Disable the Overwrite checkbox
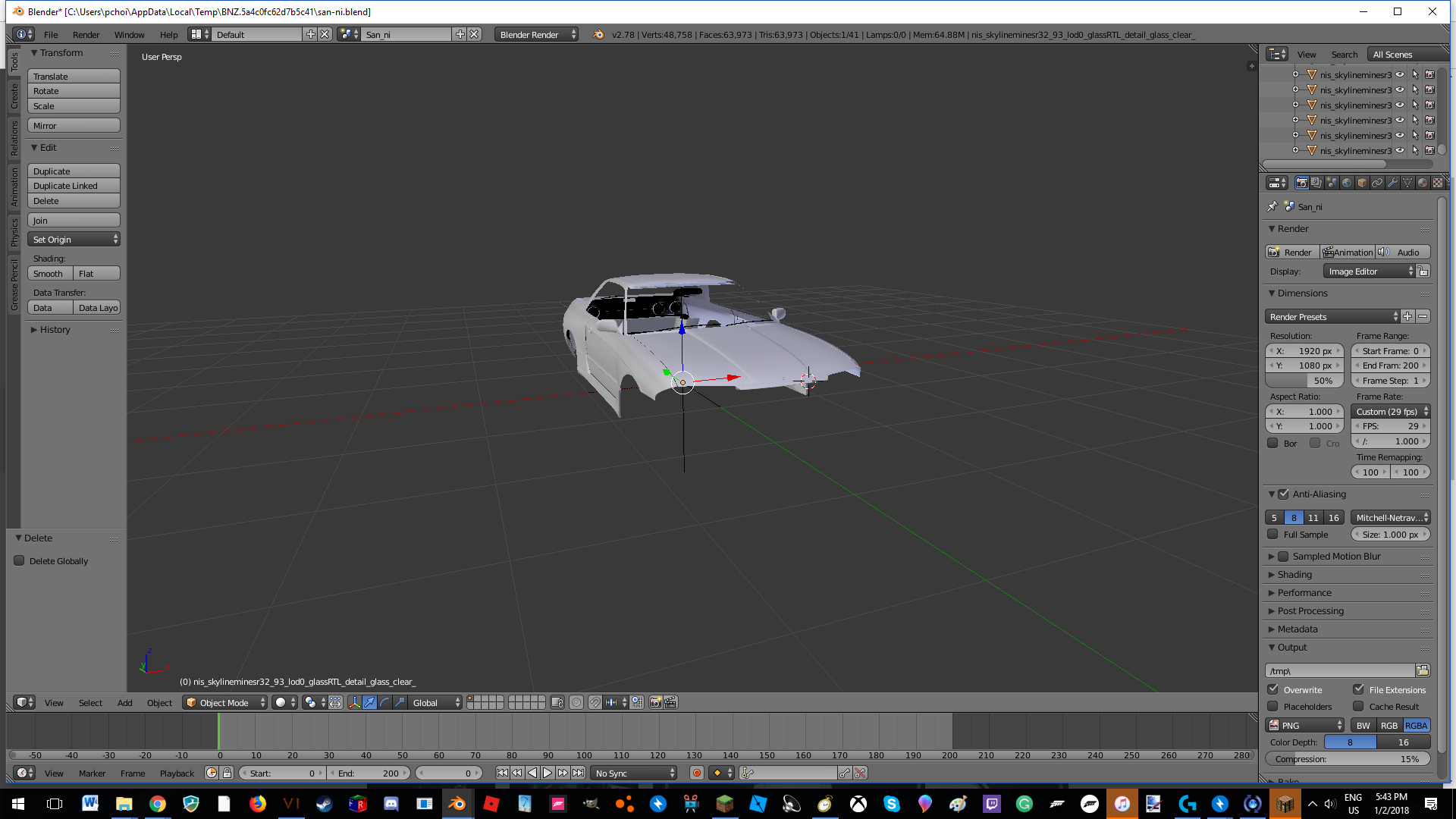 1273,689
